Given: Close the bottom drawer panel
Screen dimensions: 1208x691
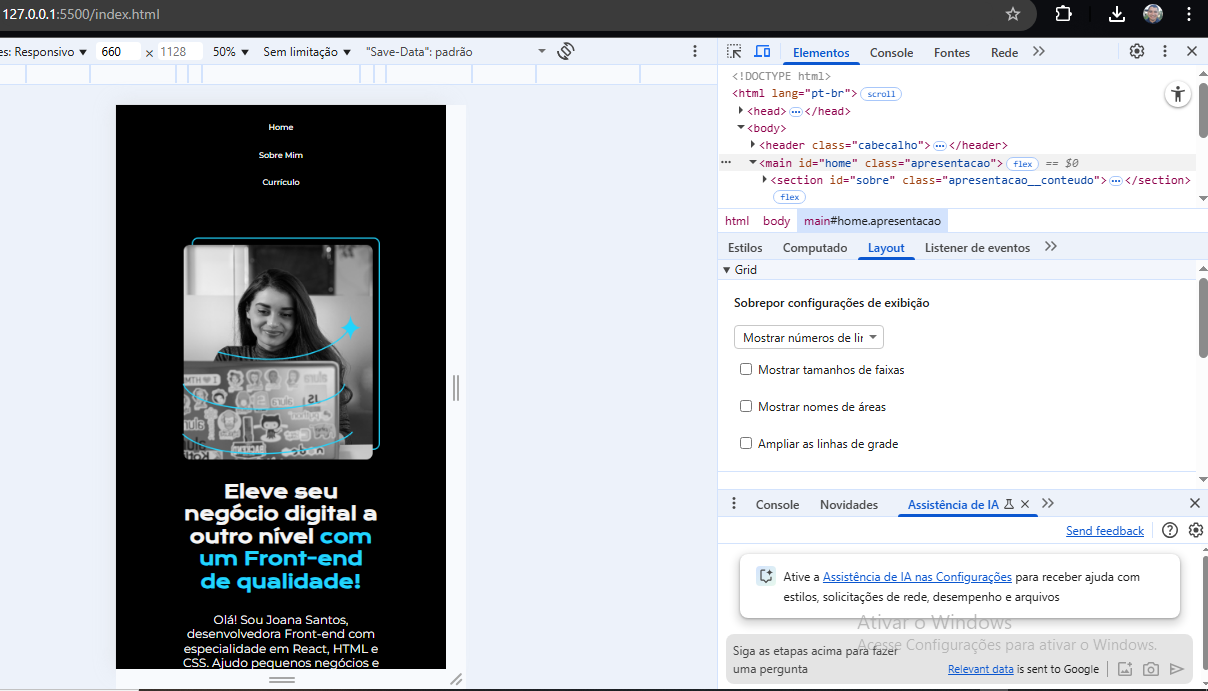Looking at the screenshot, I should tap(1195, 504).
